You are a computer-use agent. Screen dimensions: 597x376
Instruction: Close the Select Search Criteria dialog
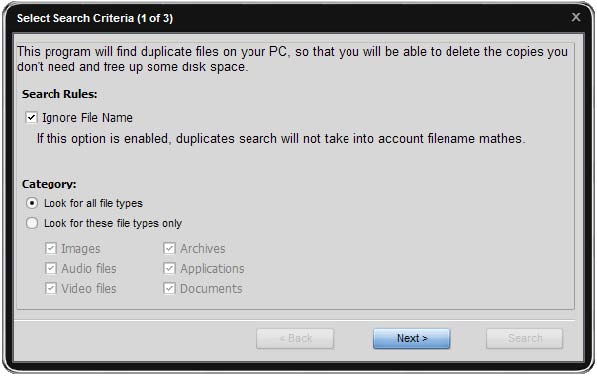(576, 18)
